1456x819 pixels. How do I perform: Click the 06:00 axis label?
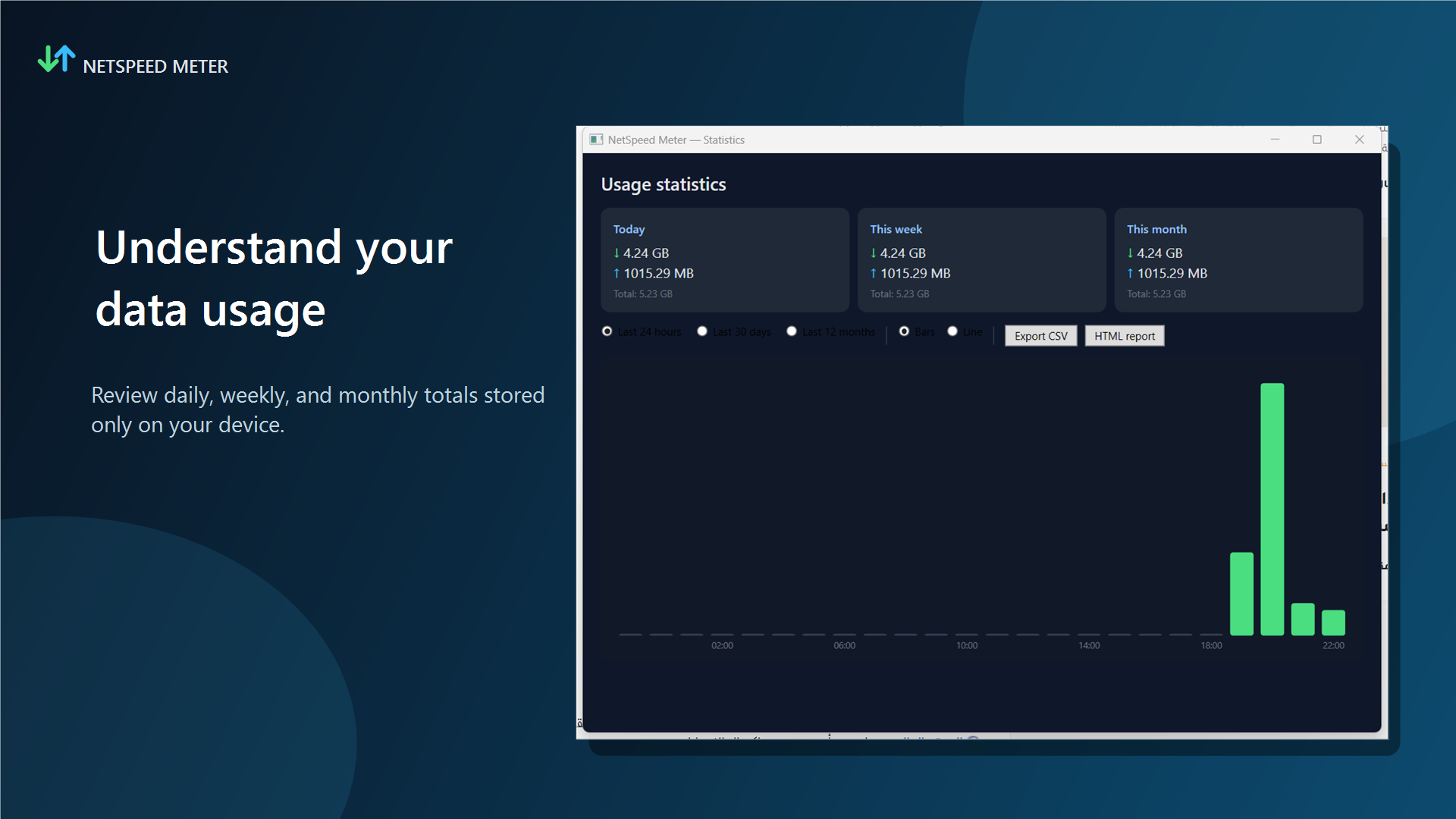(844, 645)
